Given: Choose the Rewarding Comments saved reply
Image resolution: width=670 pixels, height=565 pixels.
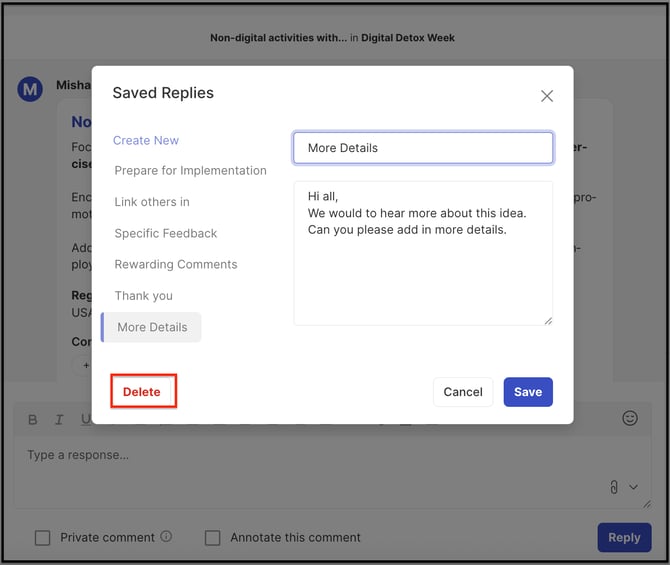Looking at the screenshot, I should click(176, 264).
